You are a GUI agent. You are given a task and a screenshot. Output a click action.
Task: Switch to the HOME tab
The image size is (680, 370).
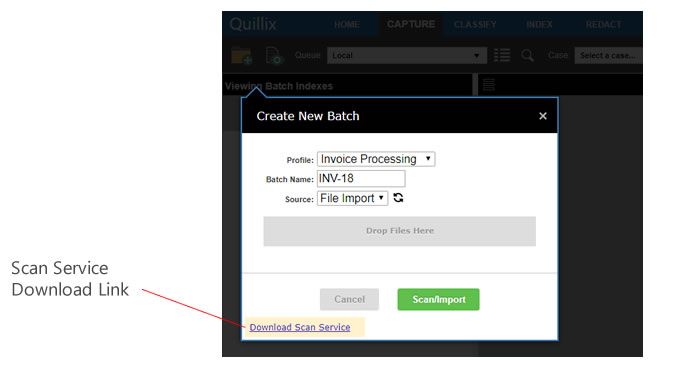[x=347, y=24]
